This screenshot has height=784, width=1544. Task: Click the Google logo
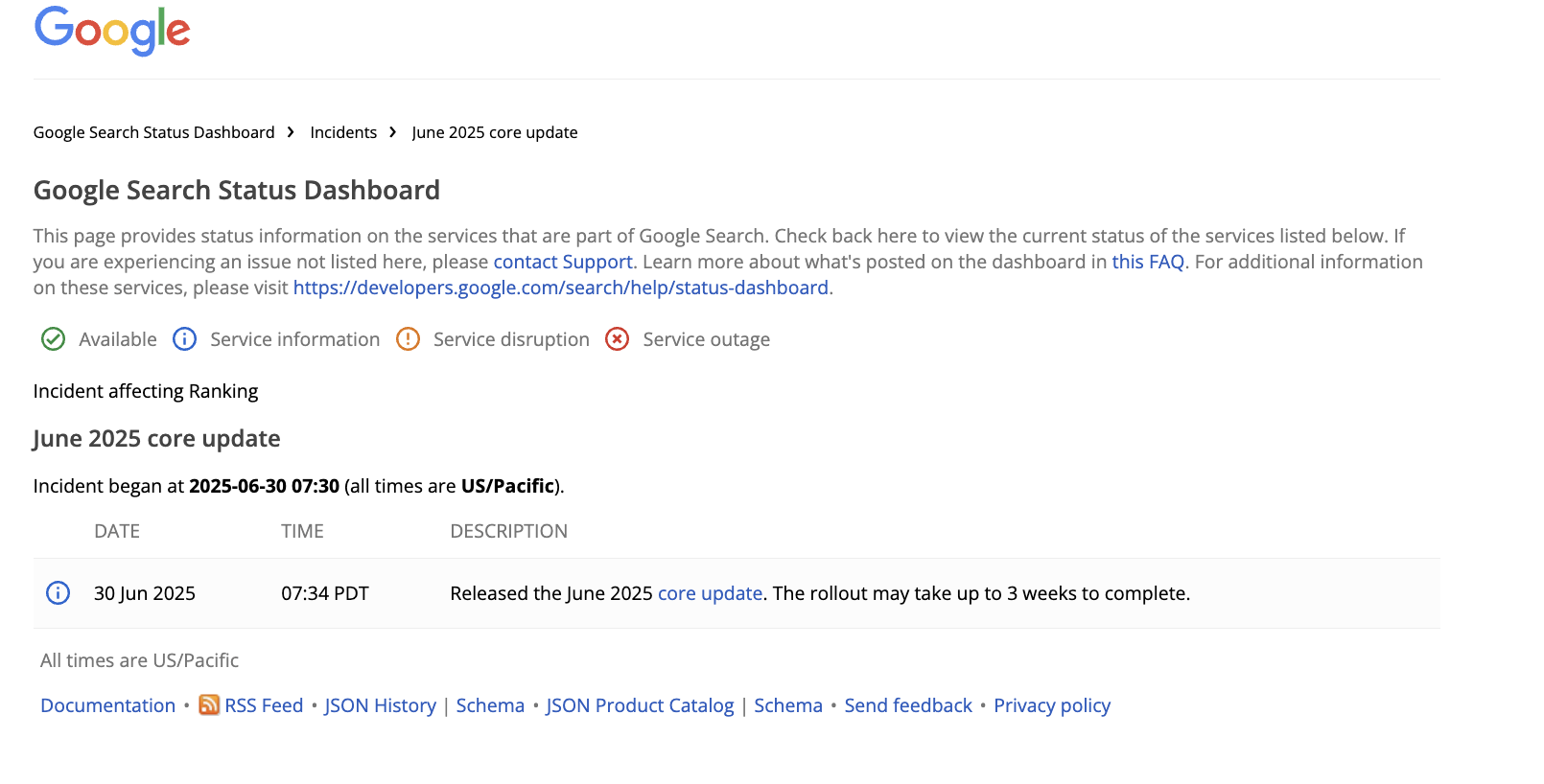point(112,30)
